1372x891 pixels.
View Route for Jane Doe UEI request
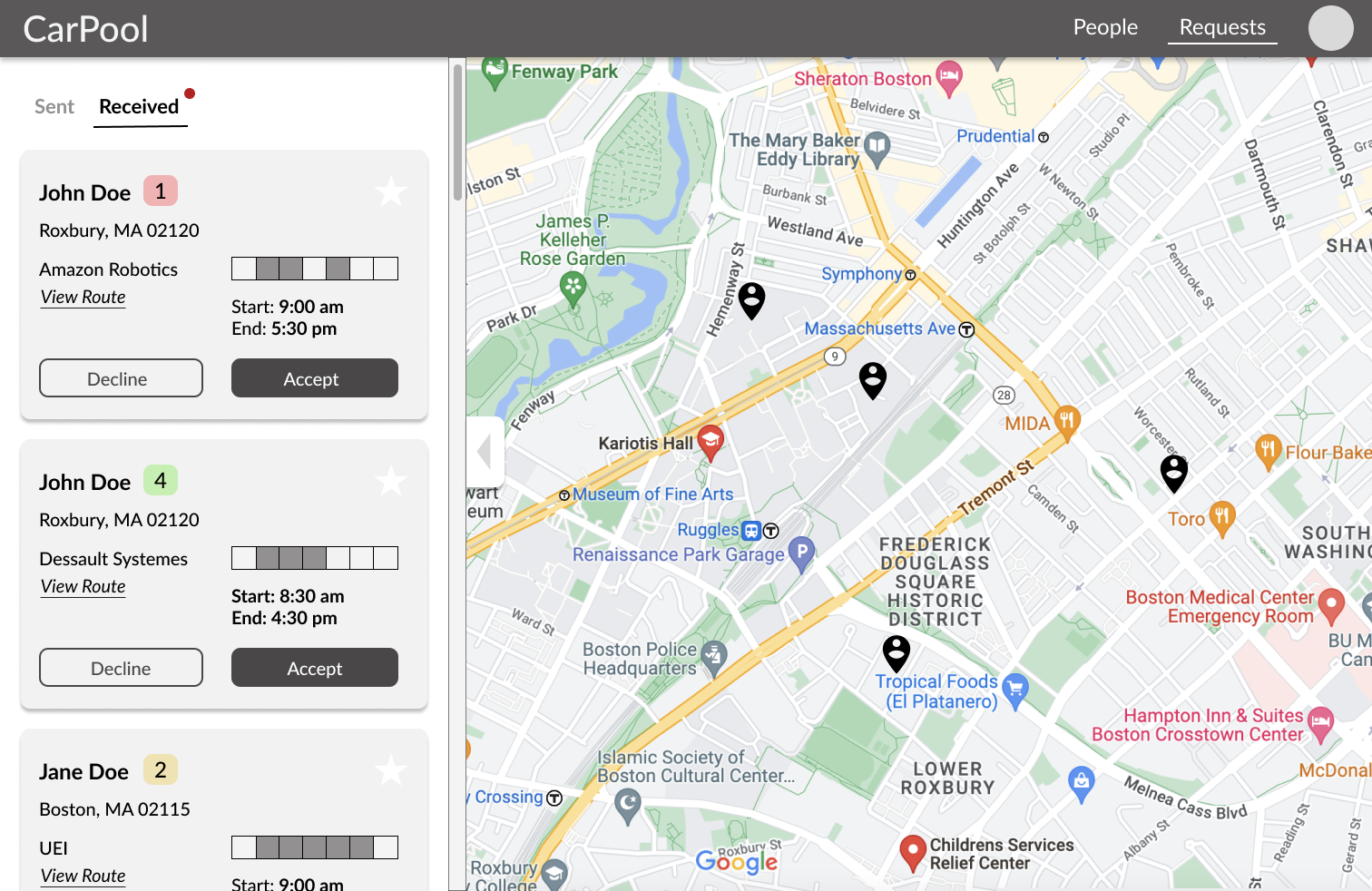tap(83, 876)
